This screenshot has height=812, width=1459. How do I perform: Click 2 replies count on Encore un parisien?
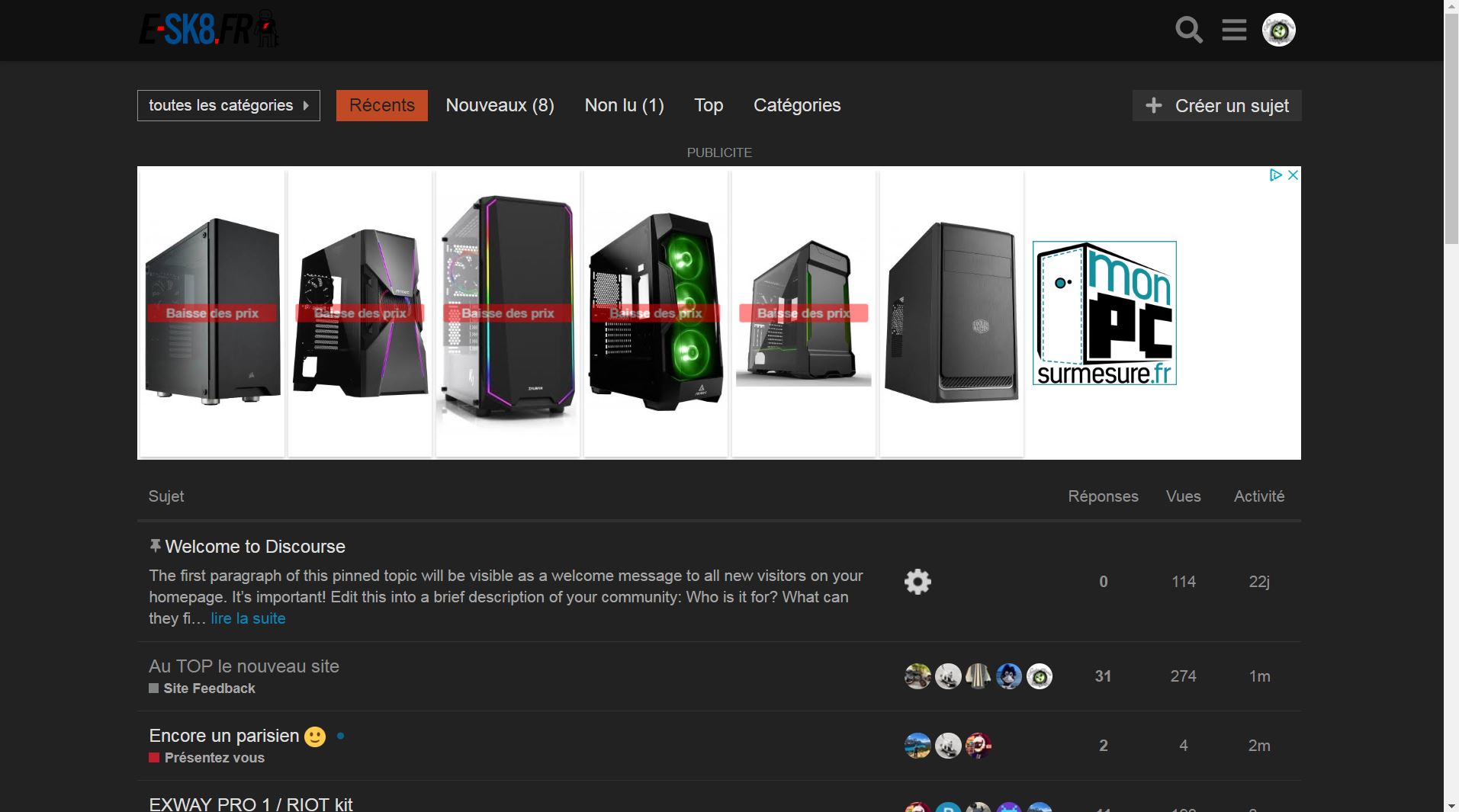coord(1103,746)
